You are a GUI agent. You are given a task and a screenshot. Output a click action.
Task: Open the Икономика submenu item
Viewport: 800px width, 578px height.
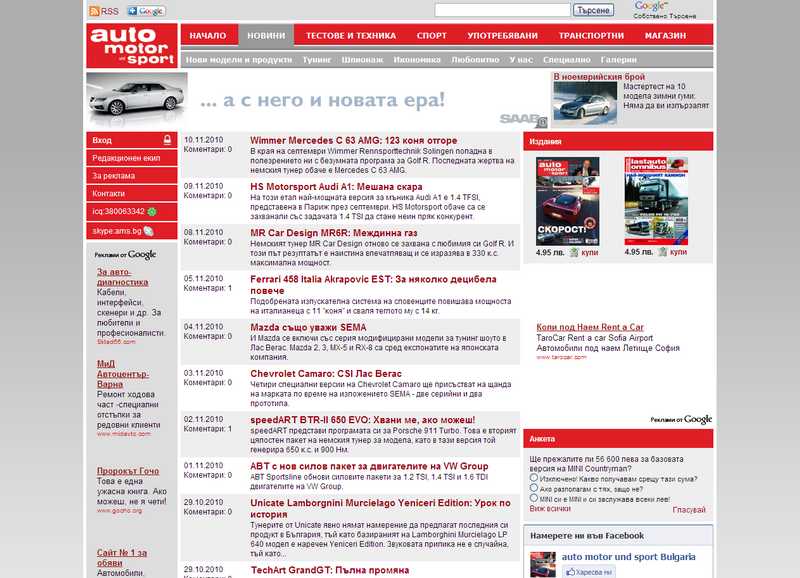click(x=417, y=60)
